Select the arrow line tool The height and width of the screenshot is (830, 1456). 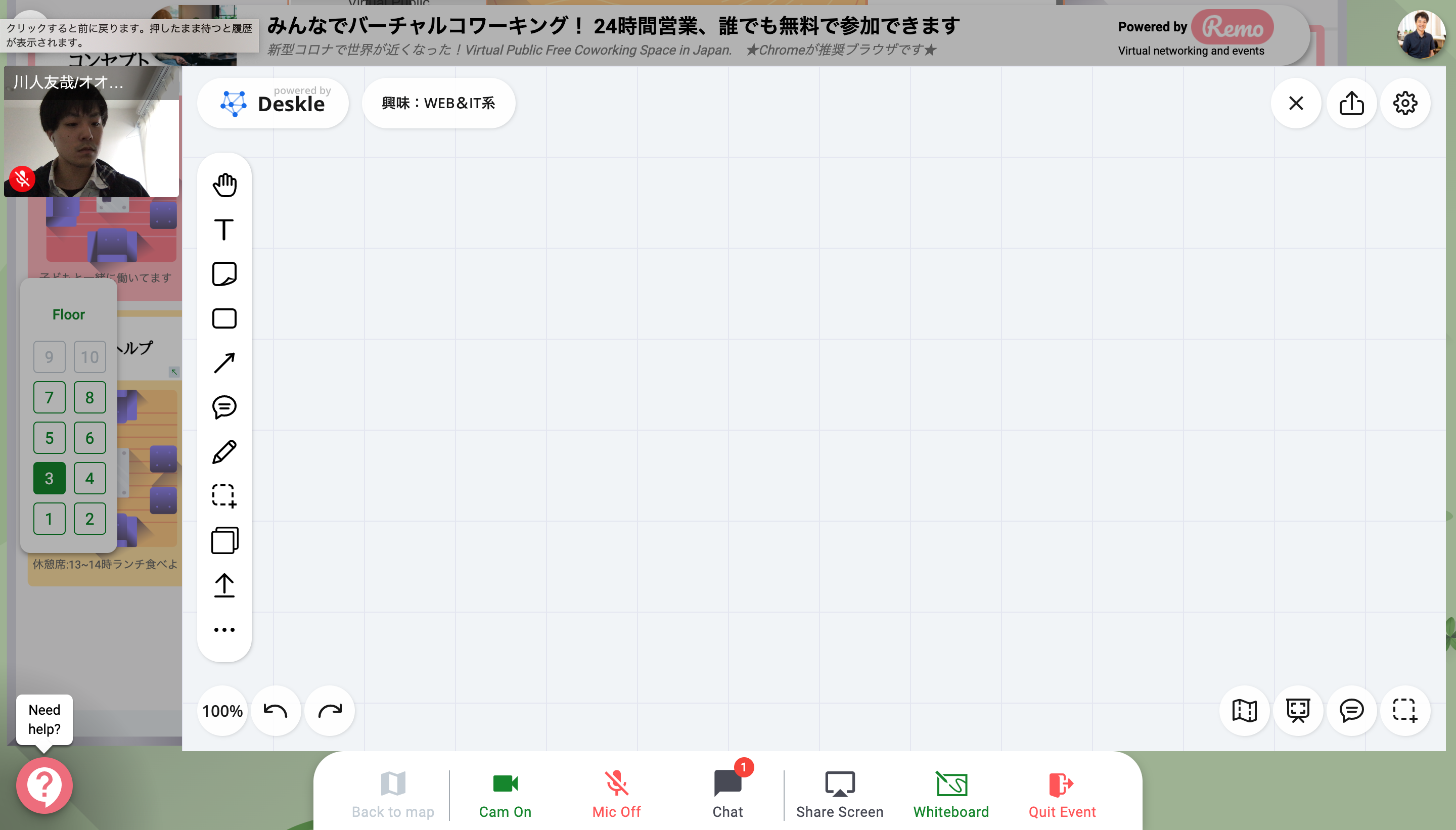coord(224,363)
